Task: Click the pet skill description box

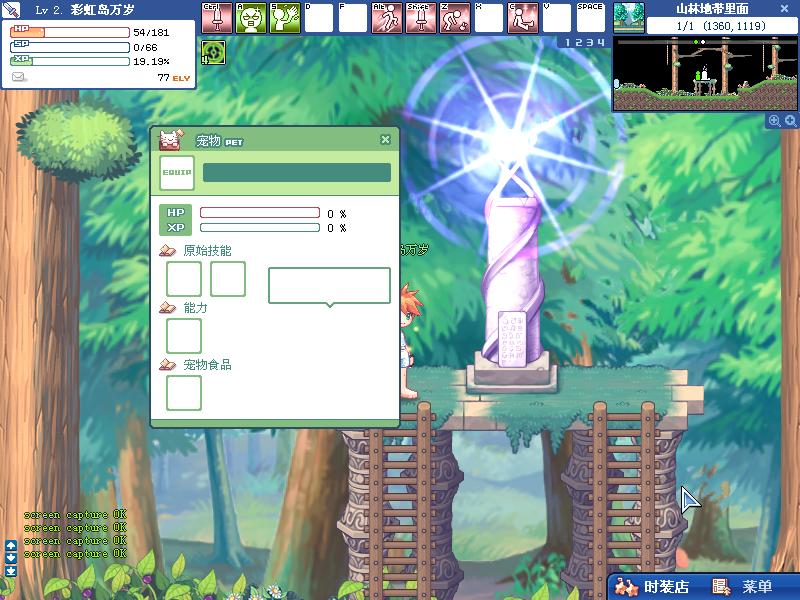Action: (x=329, y=286)
